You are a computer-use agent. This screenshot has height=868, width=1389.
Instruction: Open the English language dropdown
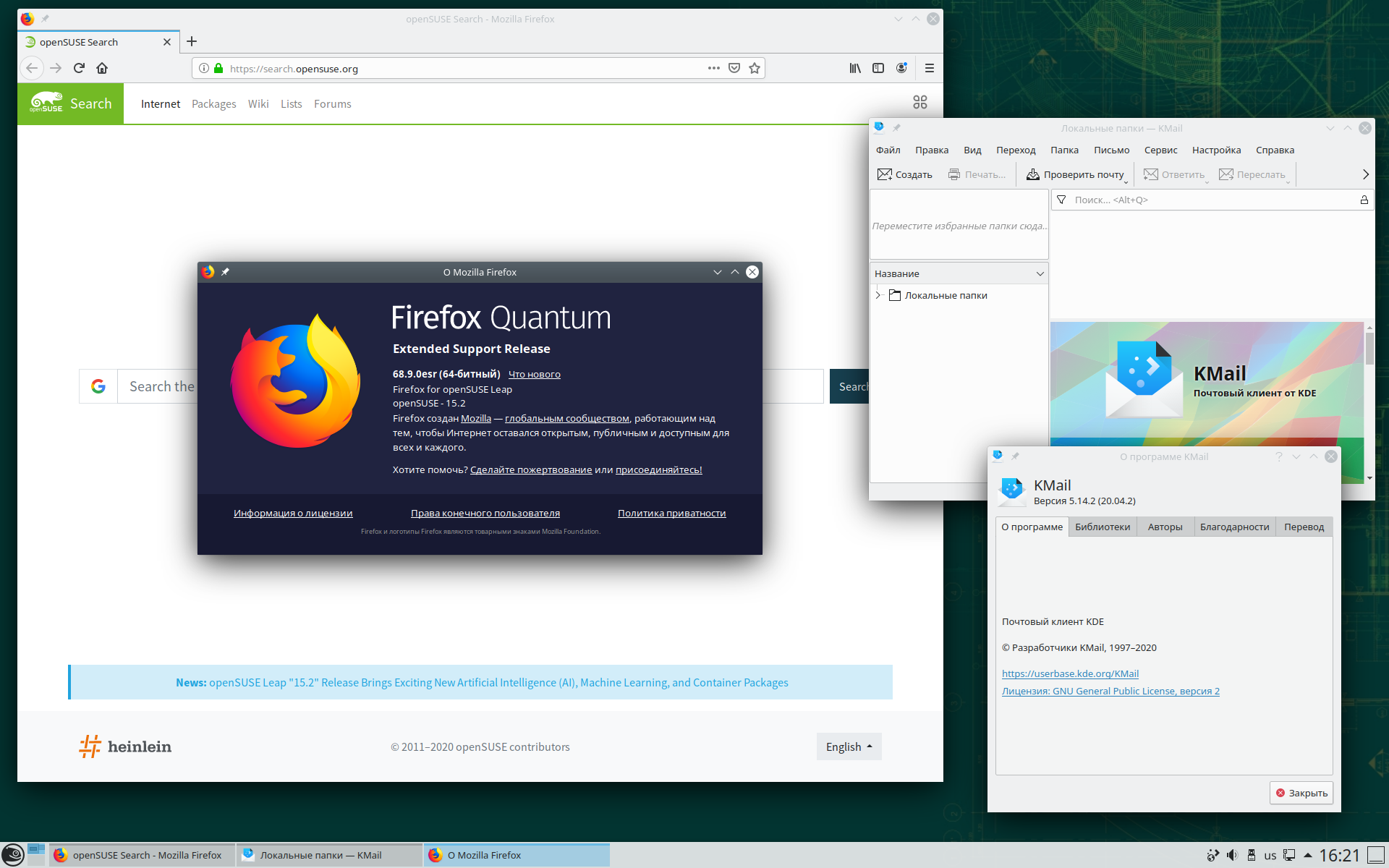coord(849,746)
